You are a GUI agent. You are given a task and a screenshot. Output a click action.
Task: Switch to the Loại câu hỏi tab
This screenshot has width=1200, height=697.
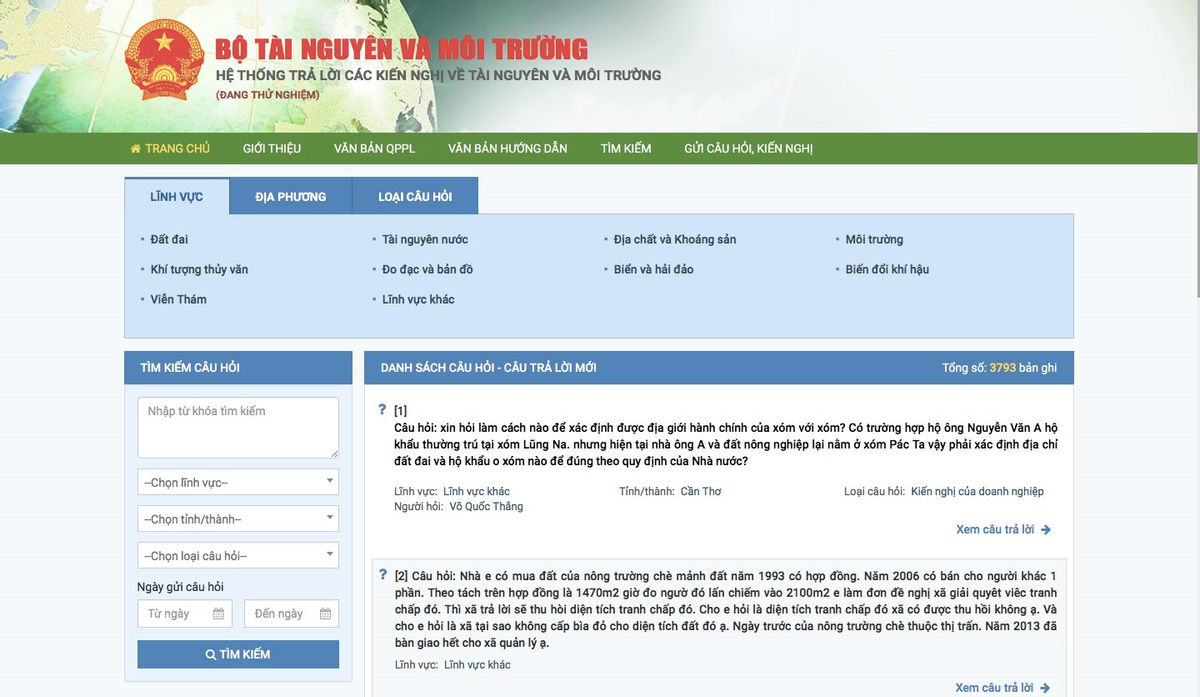415,197
